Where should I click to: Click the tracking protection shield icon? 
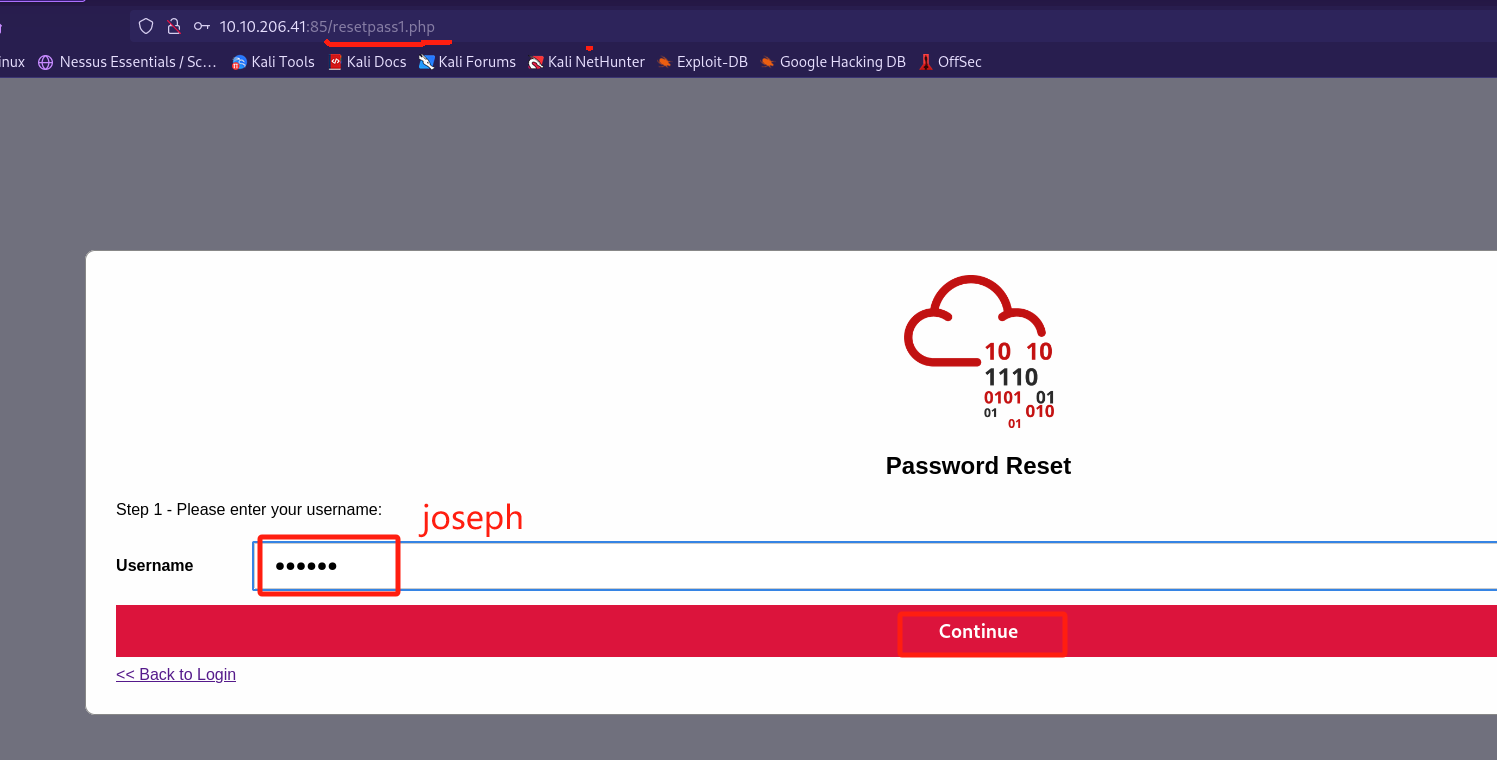[x=146, y=26]
